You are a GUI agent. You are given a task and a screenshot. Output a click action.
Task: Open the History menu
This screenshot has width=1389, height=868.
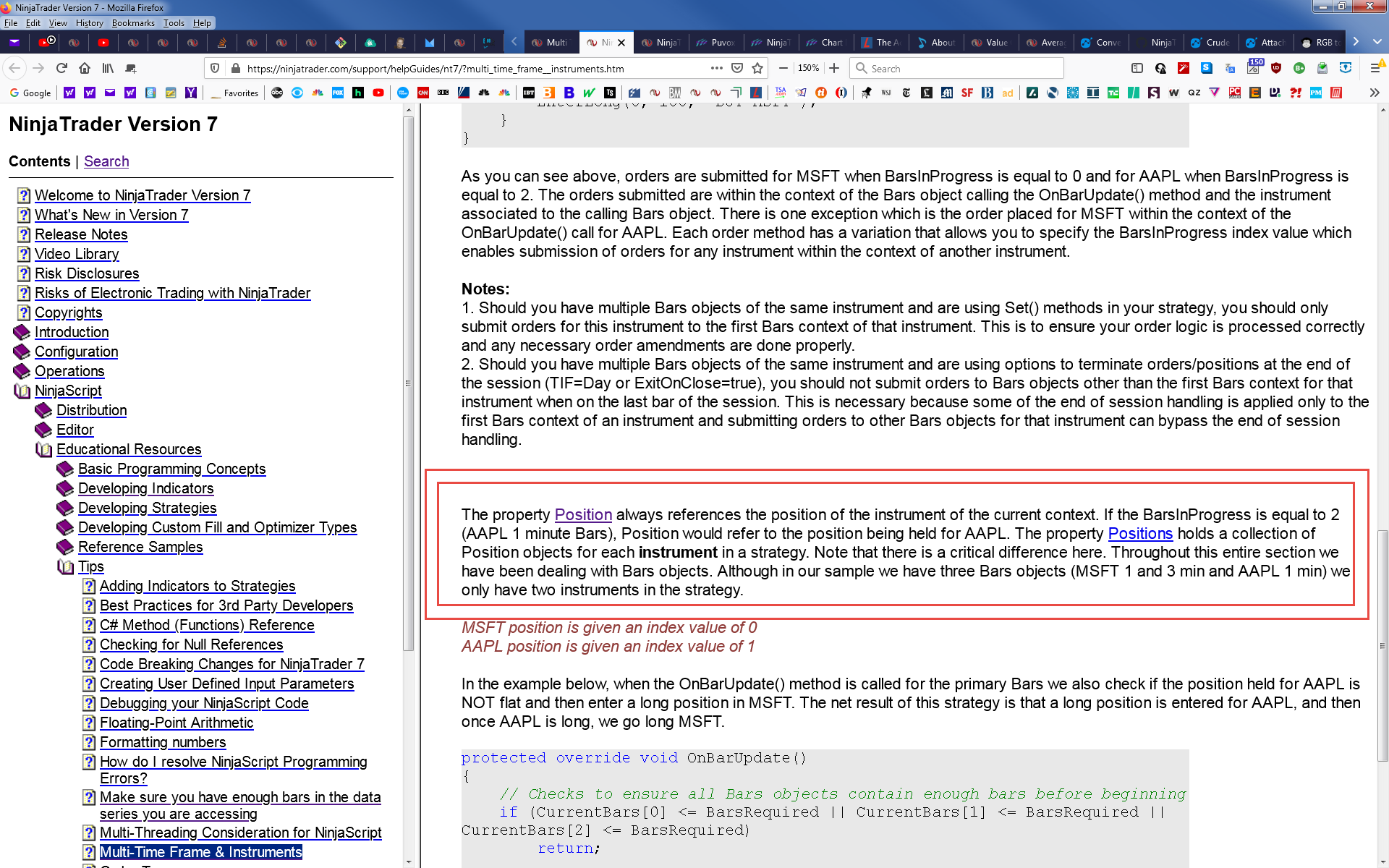(x=89, y=23)
